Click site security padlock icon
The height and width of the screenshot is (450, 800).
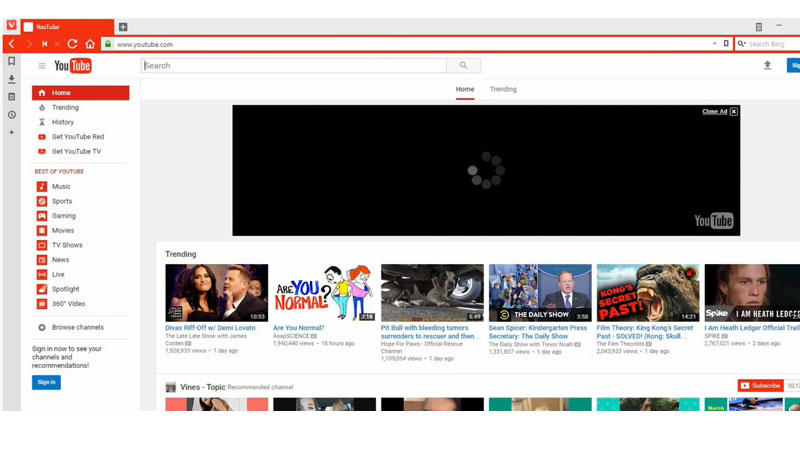pos(108,44)
